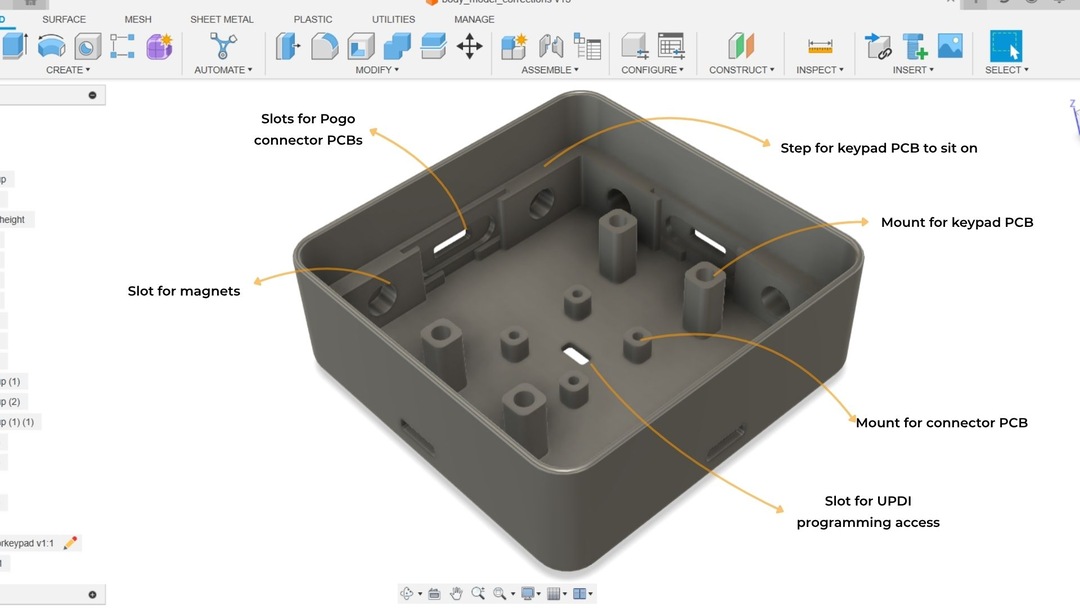
Task: Open the Grid and Snaps icon
Action: pyautogui.click(x=553, y=593)
